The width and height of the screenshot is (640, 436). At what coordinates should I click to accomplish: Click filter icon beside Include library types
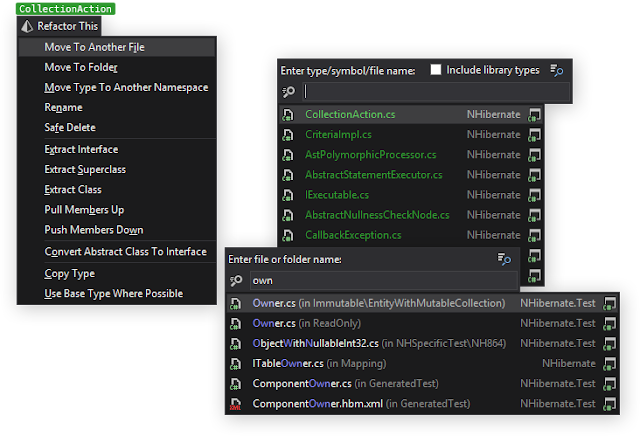click(558, 70)
